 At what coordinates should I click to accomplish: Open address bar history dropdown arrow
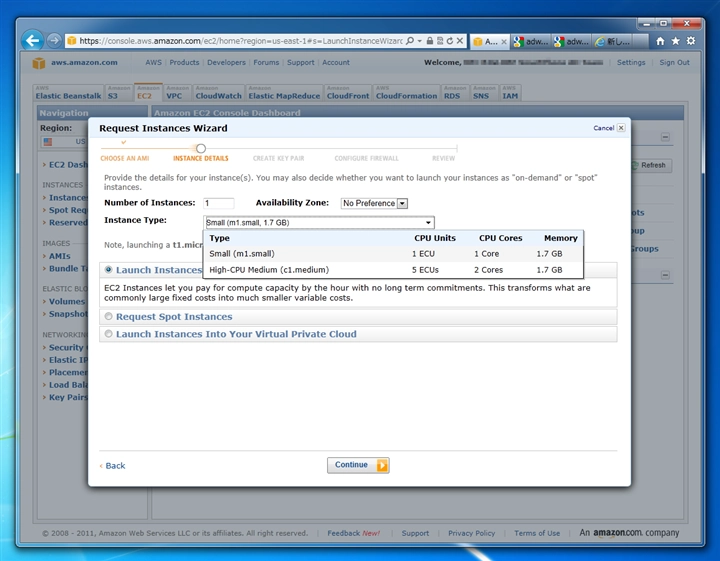pos(420,41)
